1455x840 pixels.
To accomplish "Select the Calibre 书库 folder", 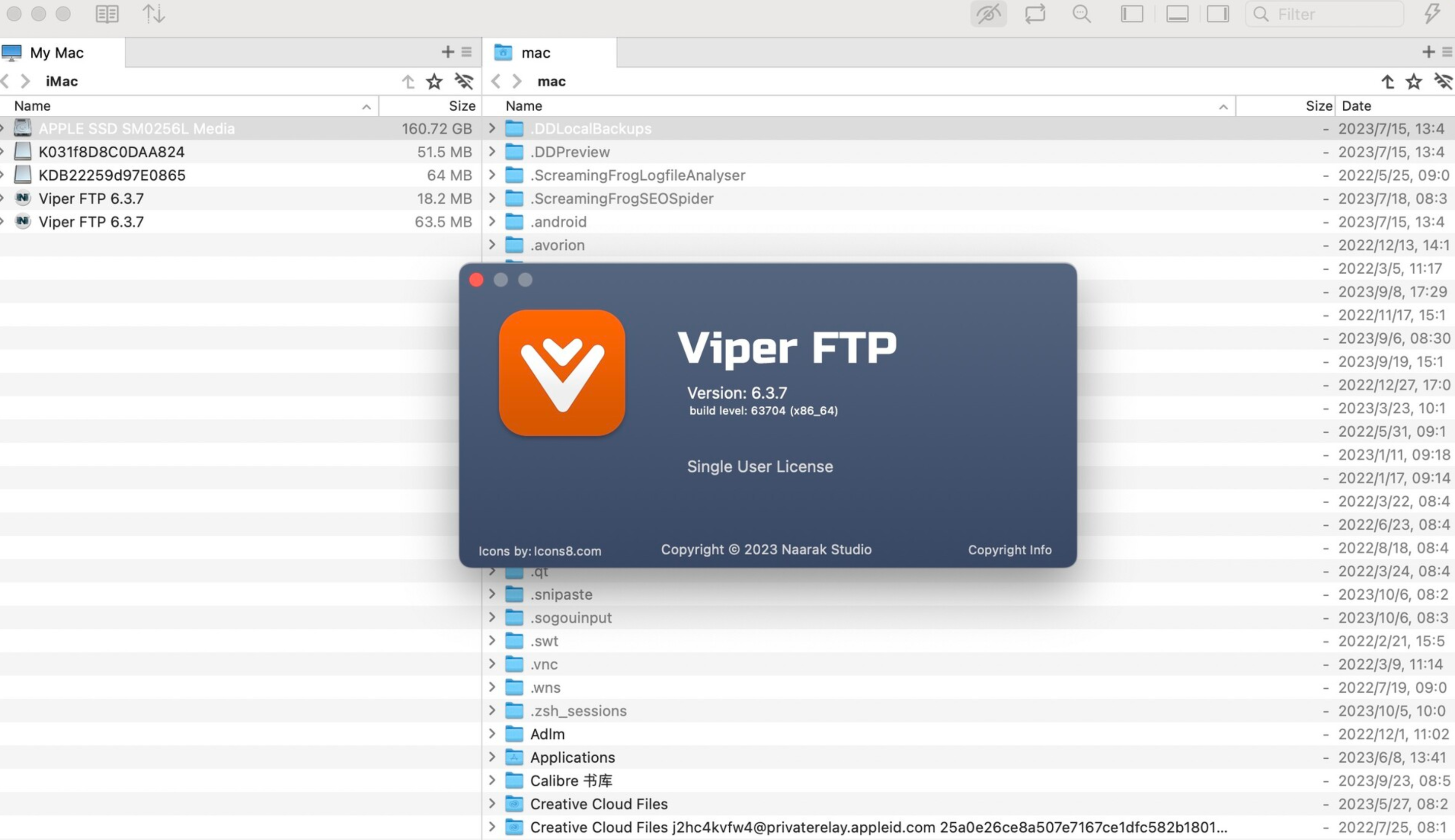I will click(x=968, y=780).
